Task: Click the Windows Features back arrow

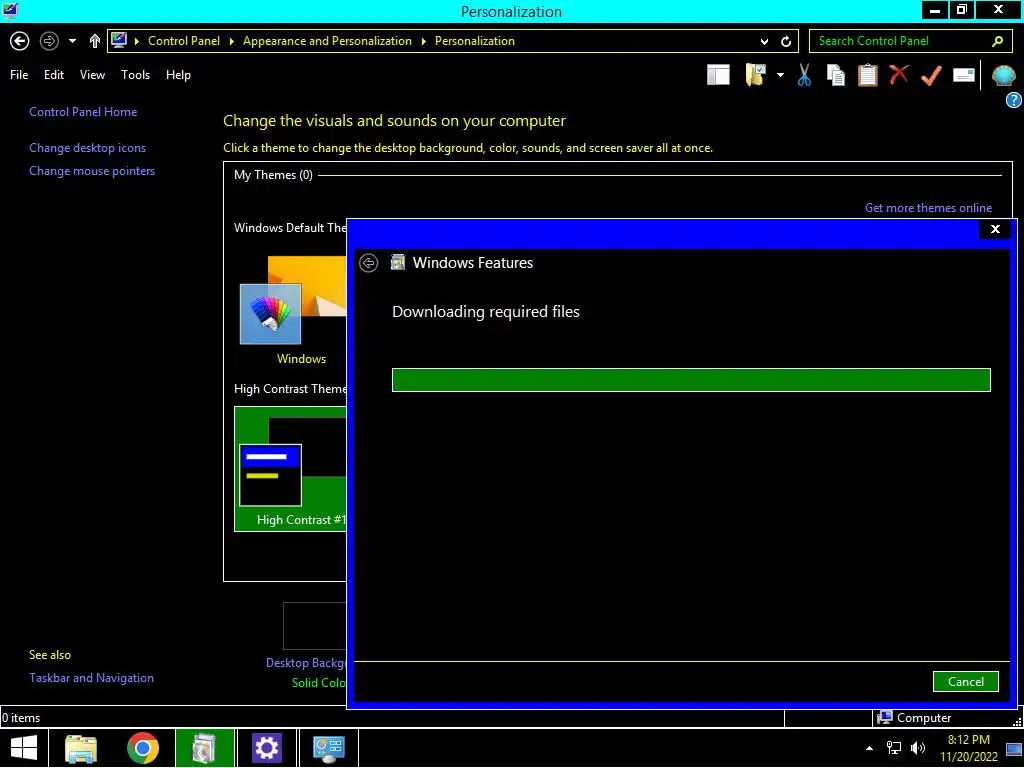Action: tap(368, 263)
